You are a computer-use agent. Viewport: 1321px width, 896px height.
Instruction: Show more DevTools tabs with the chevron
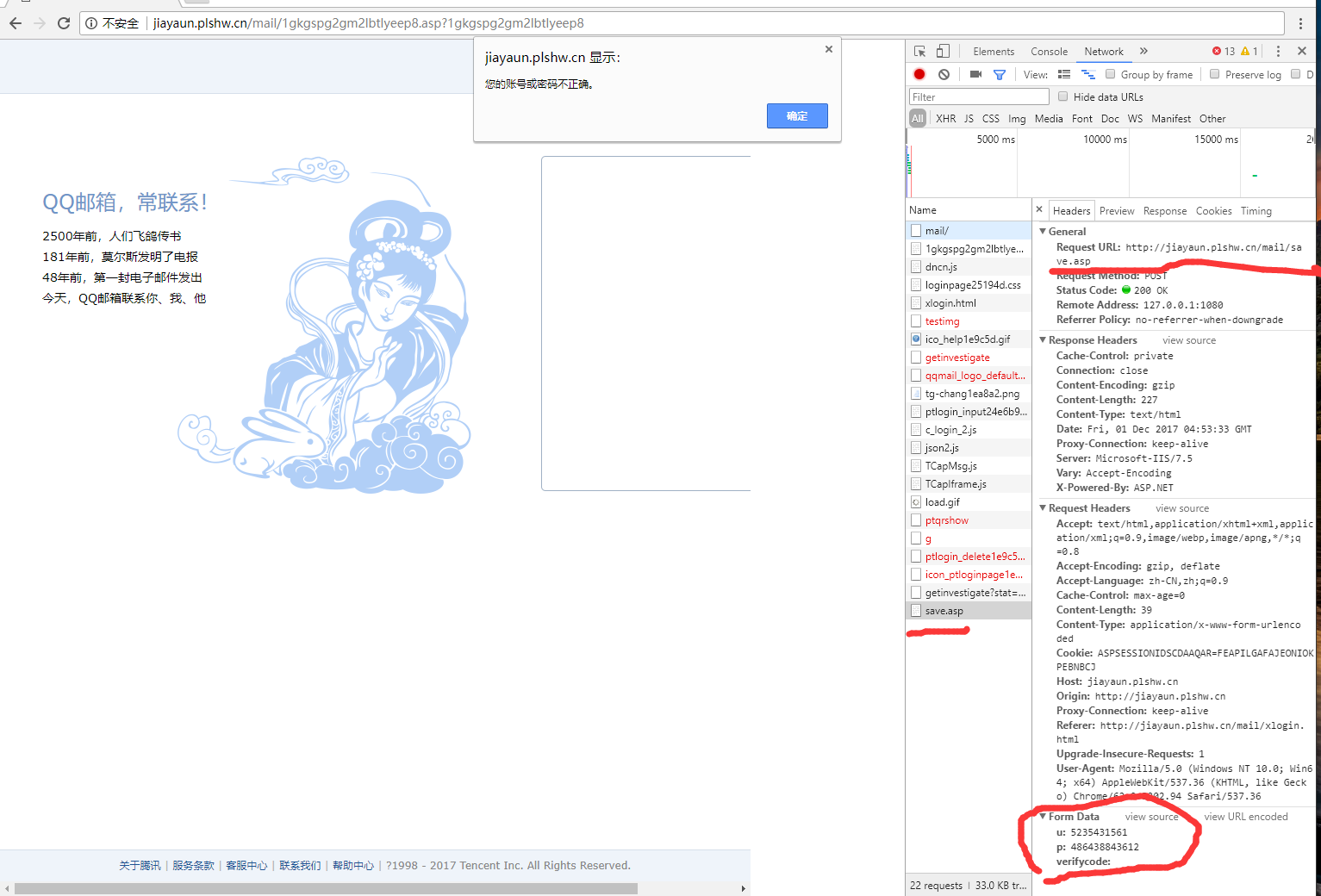pyautogui.click(x=1143, y=51)
